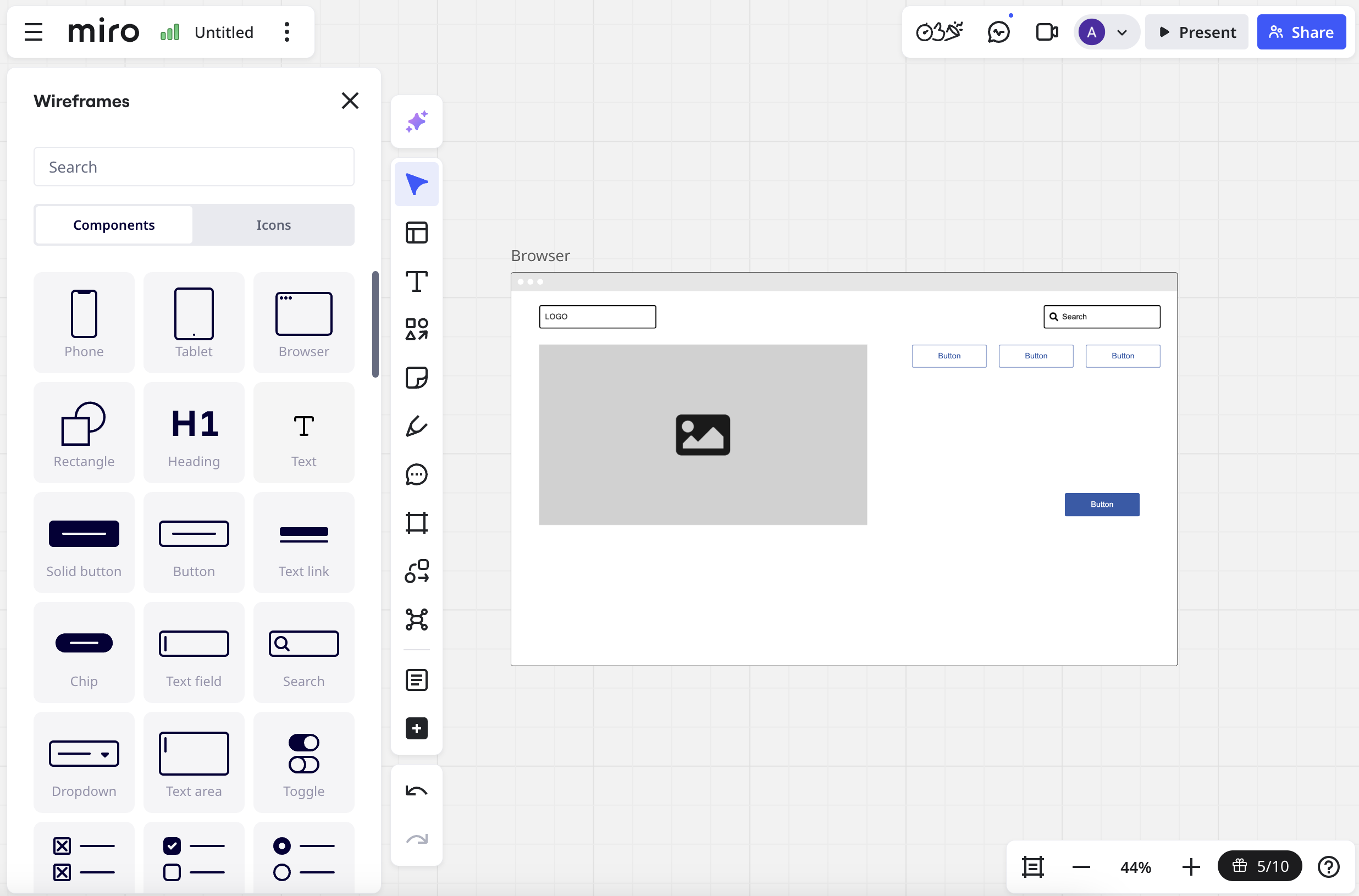Click the Share button

click(1301, 32)
